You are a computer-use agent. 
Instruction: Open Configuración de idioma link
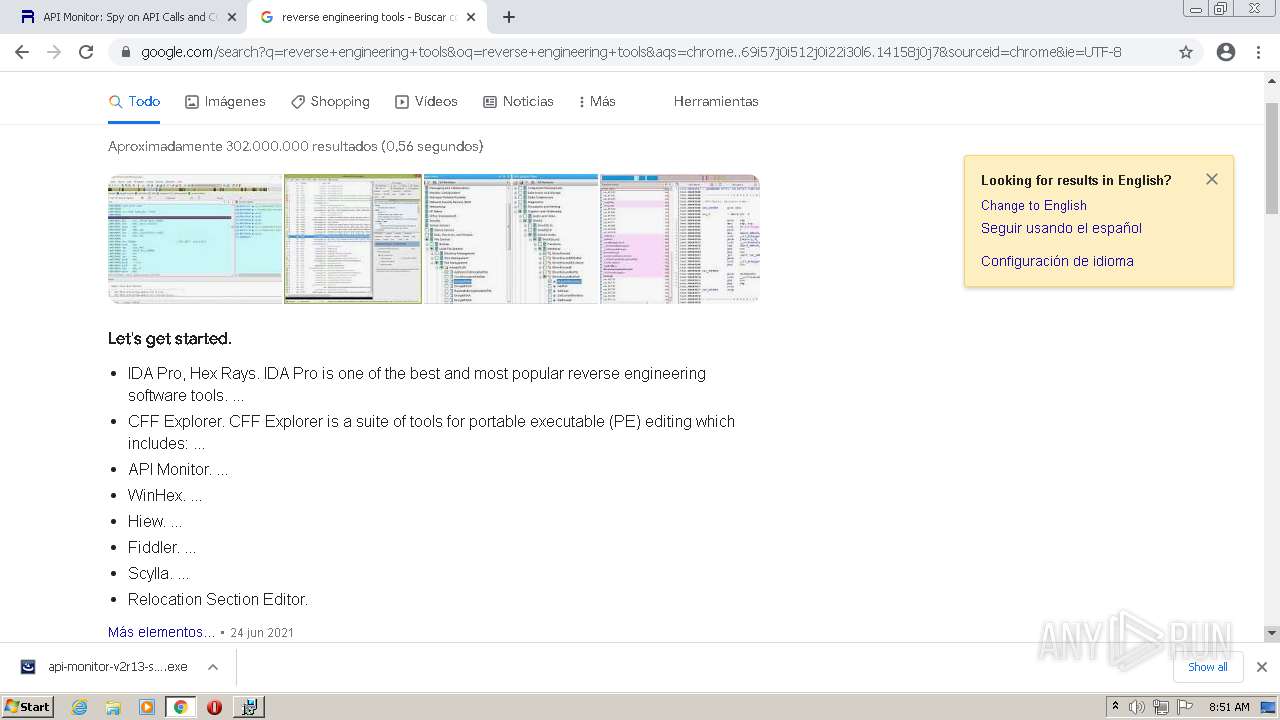coord(1057,261)
